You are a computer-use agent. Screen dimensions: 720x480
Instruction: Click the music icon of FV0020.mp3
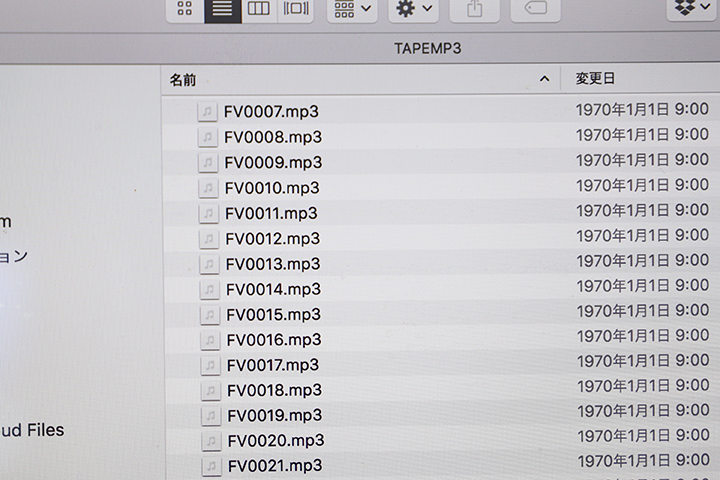pos(211,441)
